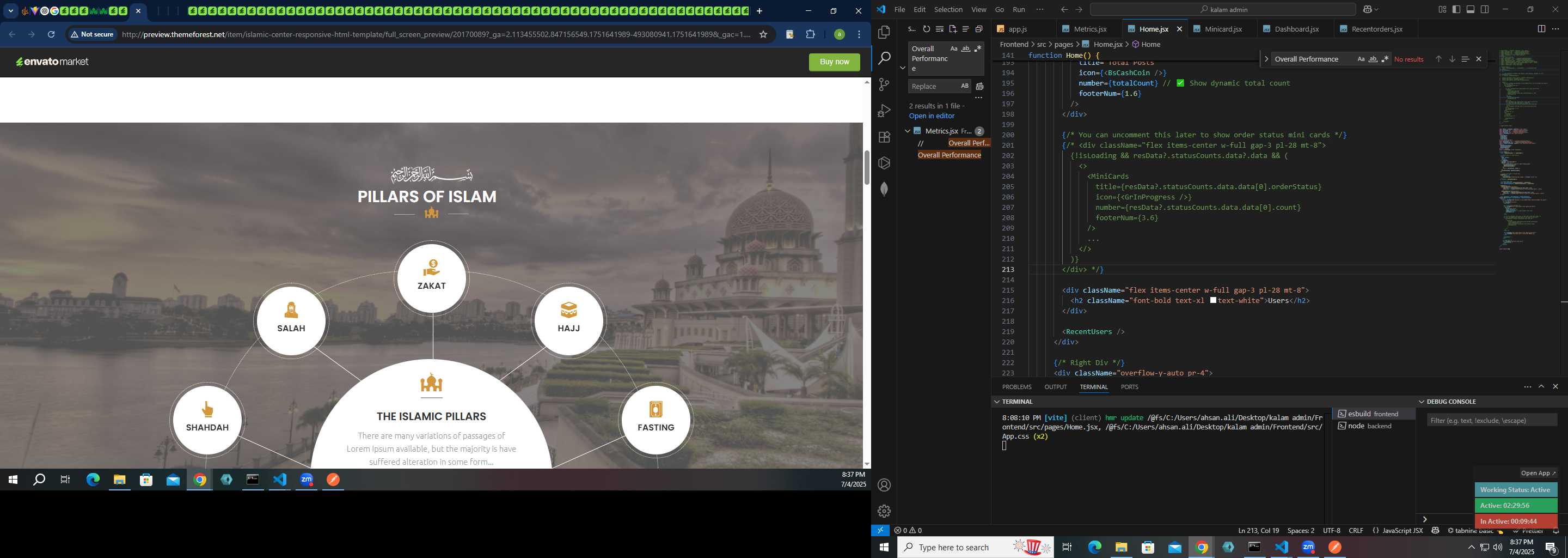
Task: Click JavaScript JSX language mode in status bar
Action: (x=1402, y=531)
